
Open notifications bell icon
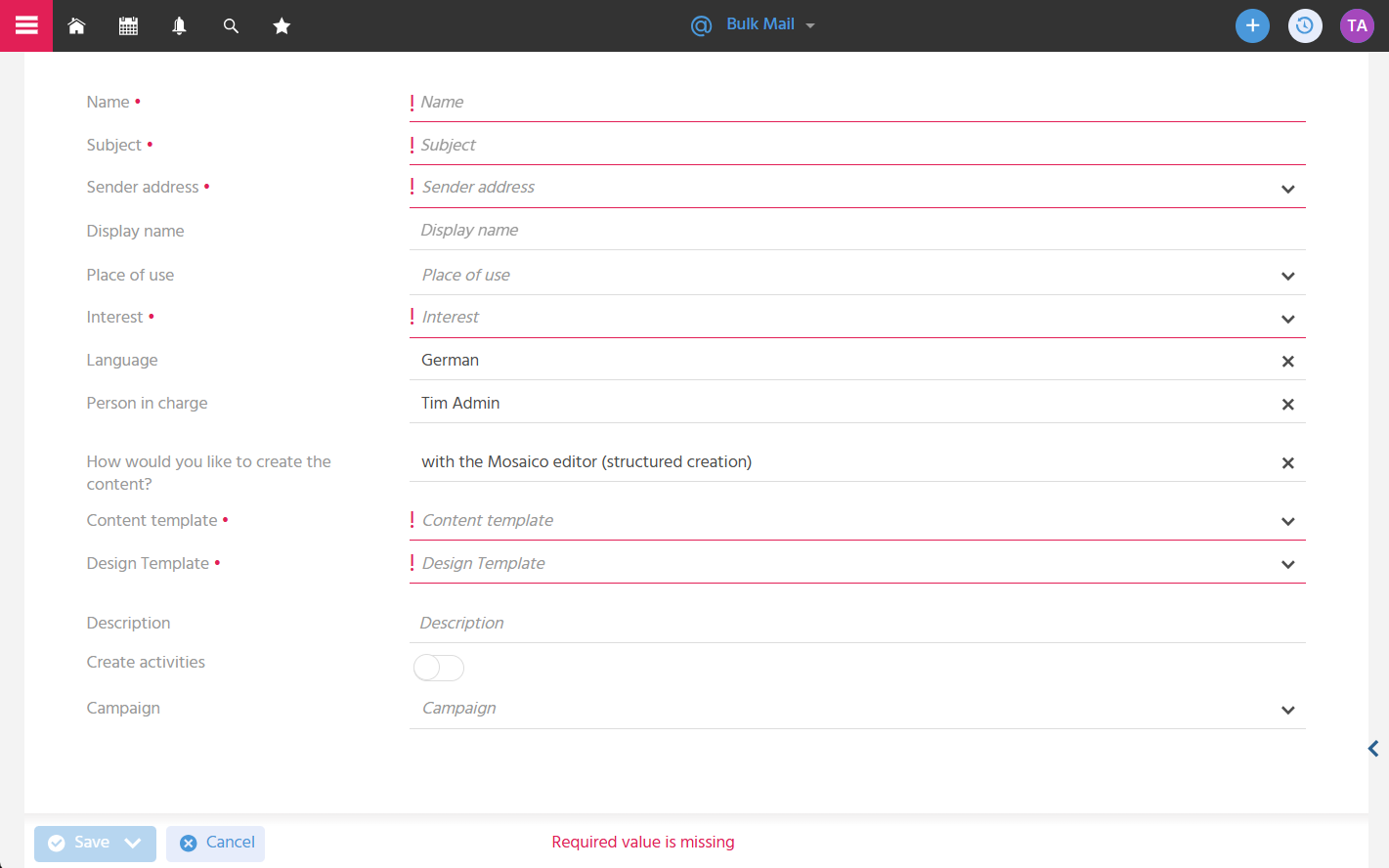(179, 26)
